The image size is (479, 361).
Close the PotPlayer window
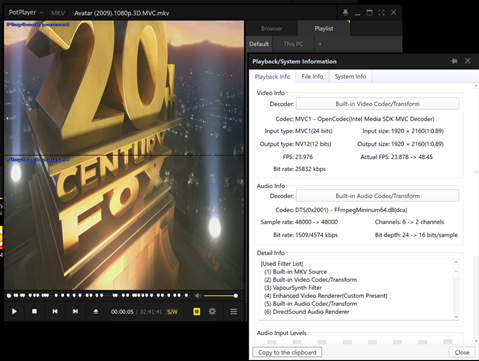393,12
